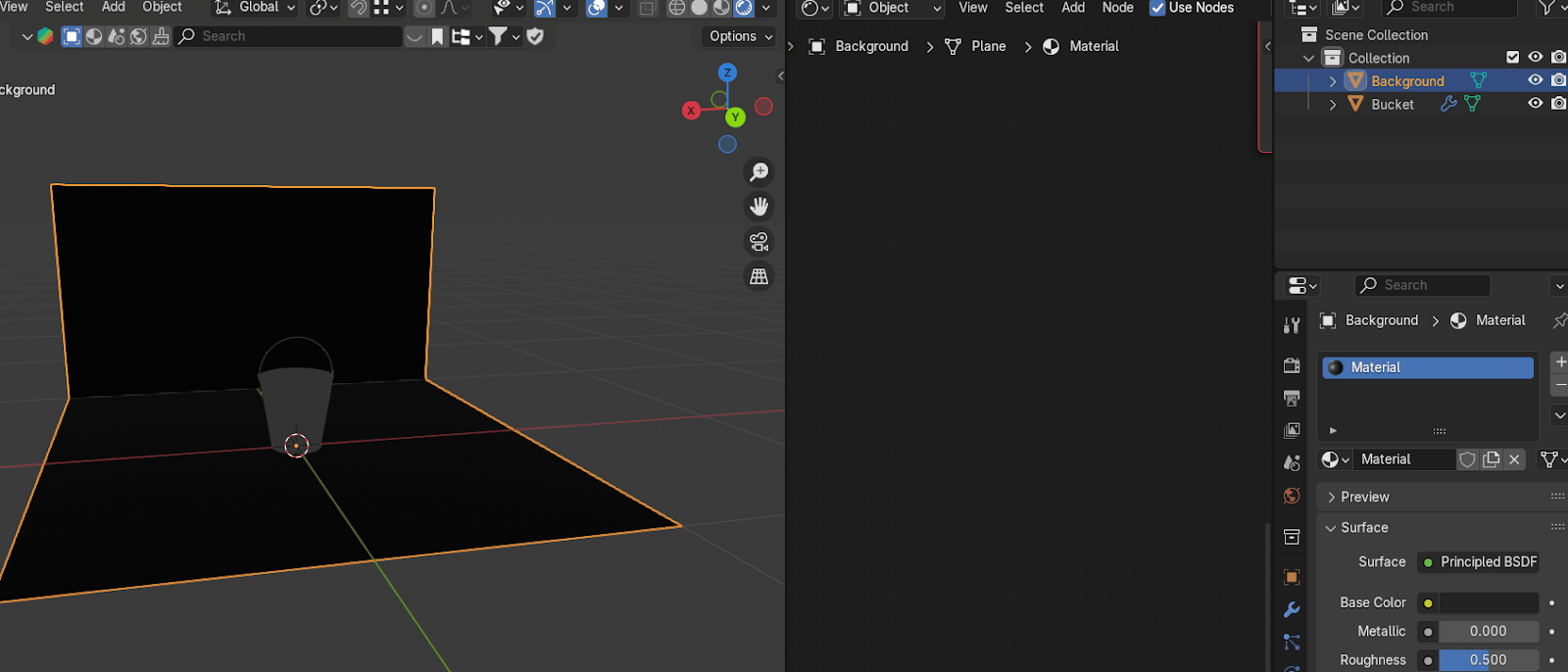
Task: Click the new material duplicate icon
Action: pos(1491,459)
